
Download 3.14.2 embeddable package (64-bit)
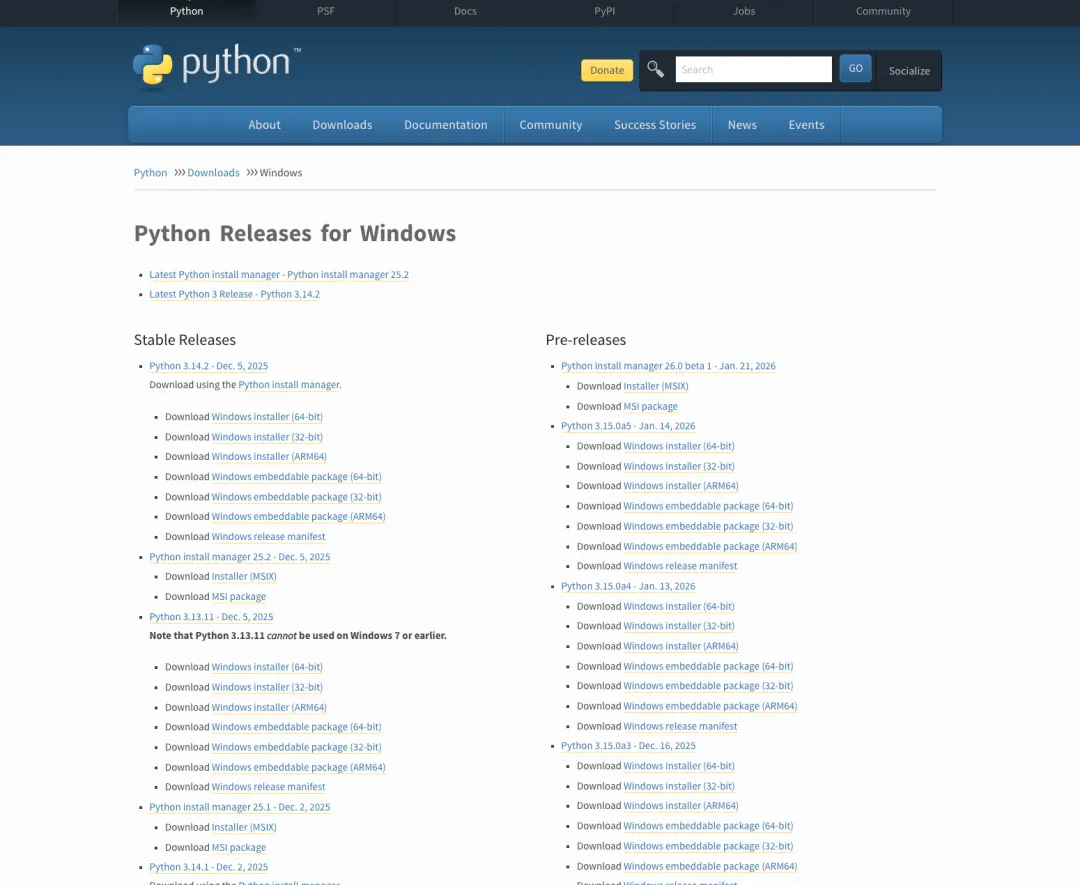296,477
